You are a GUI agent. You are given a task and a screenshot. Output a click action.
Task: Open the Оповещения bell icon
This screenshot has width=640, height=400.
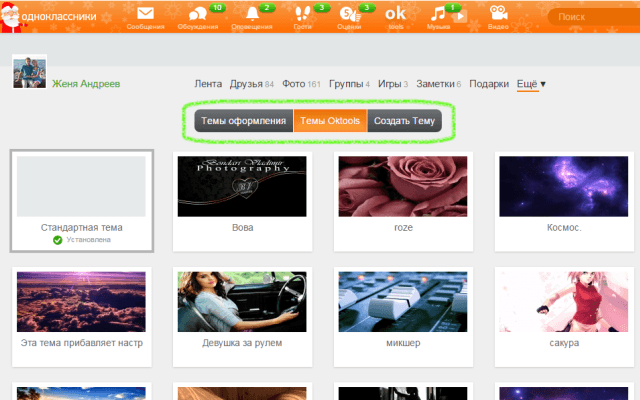[x=252, y=14]
